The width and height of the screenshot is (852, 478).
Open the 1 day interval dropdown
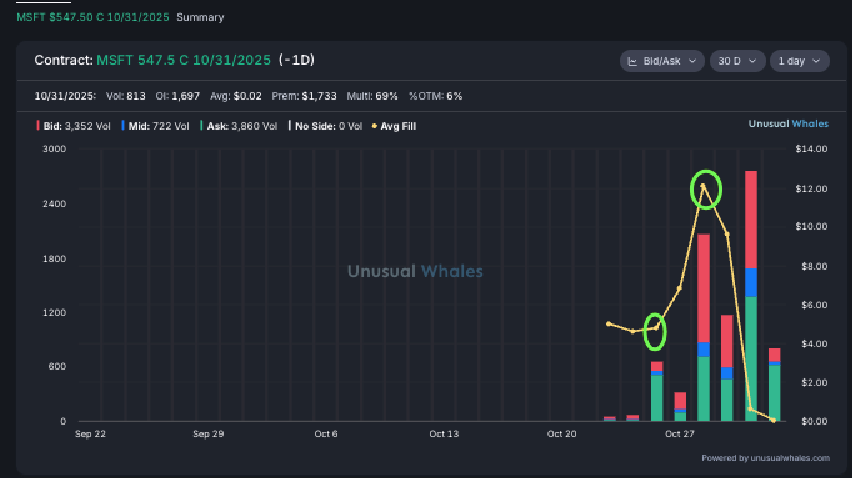pos(799,61)
